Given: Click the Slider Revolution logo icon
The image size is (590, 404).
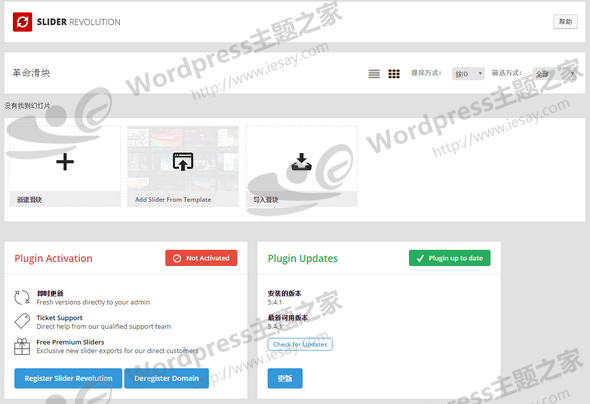Looking at the screenshot, I should coord(22,22).
